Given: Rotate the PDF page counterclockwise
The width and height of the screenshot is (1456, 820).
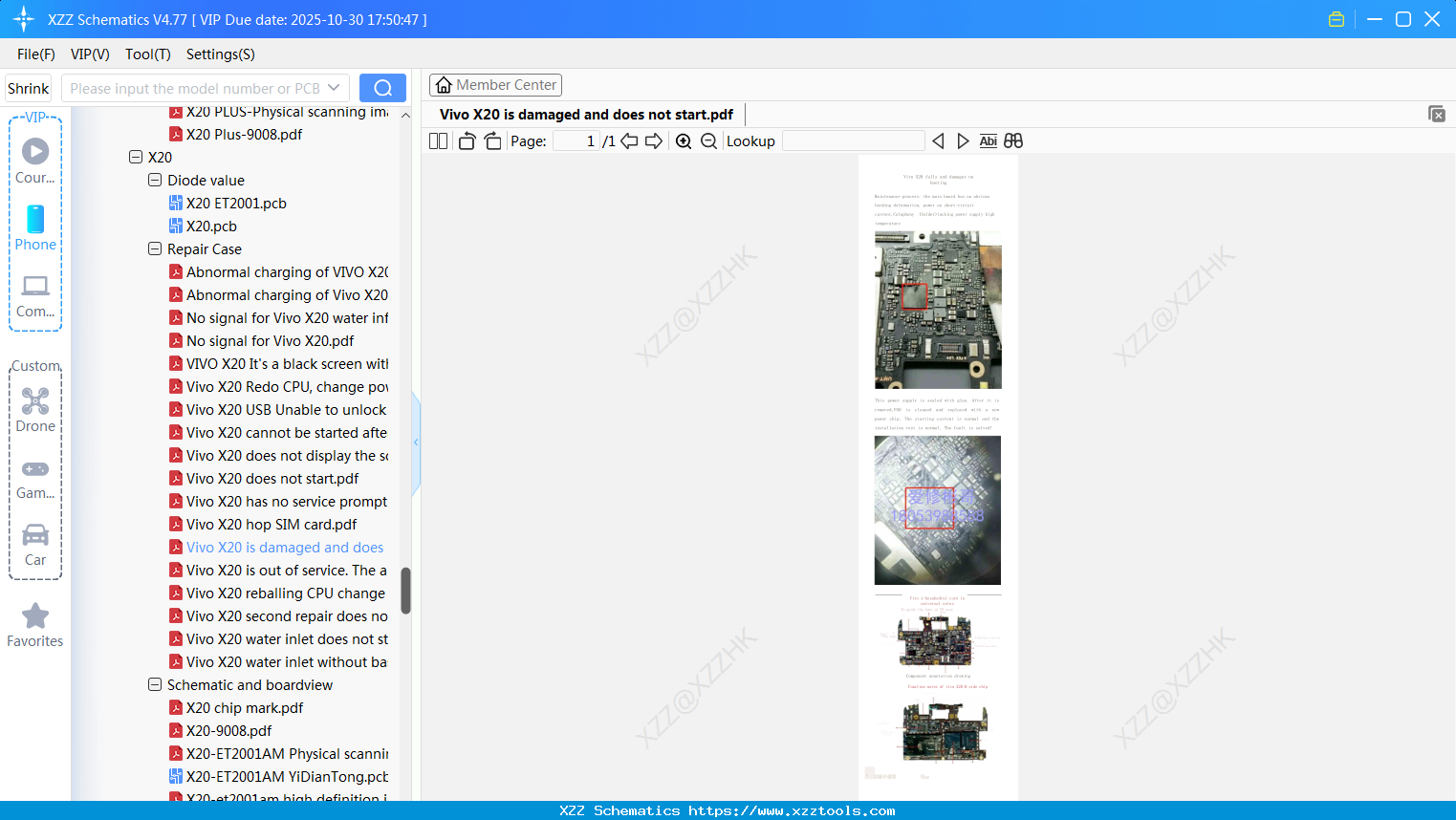Looking at the screenshot, I should [x=467, y=141].
